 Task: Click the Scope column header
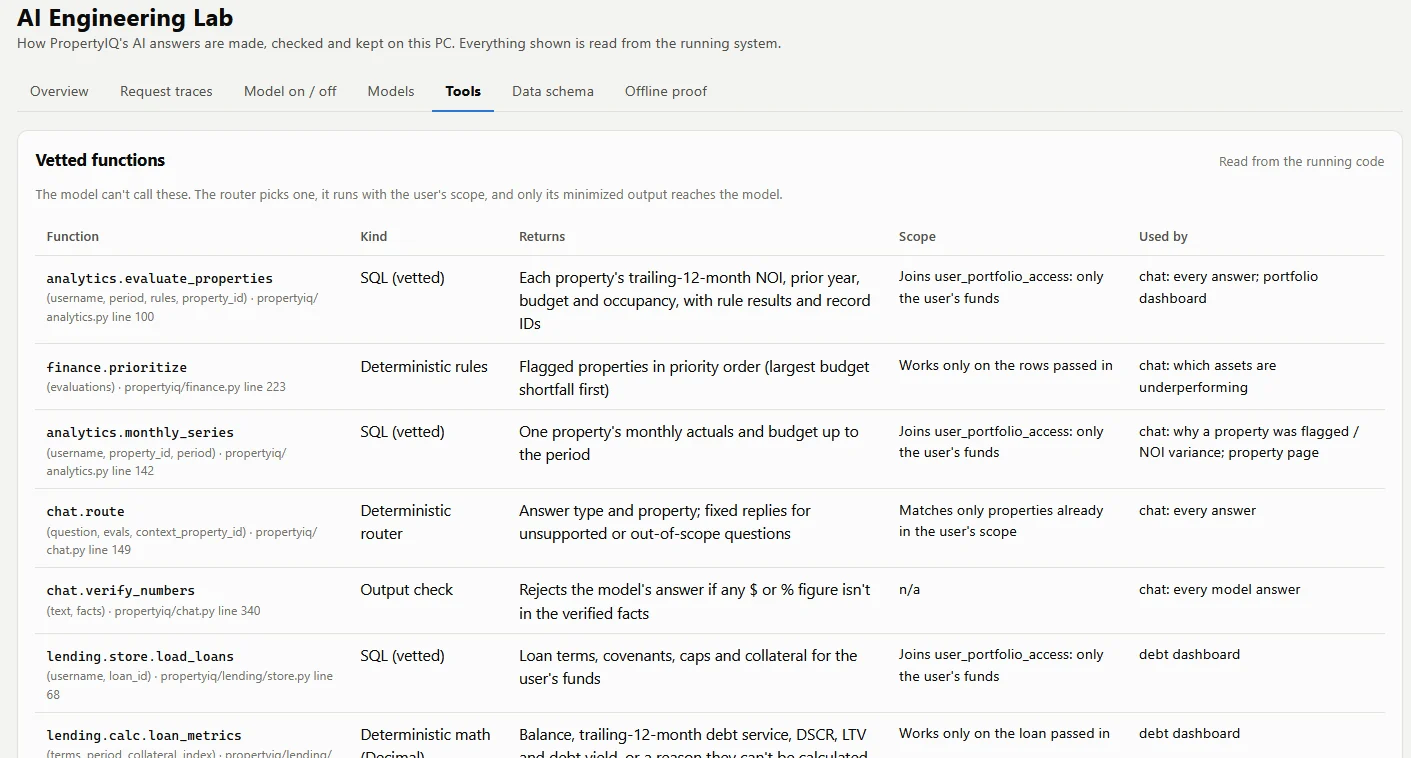point(917,237)
